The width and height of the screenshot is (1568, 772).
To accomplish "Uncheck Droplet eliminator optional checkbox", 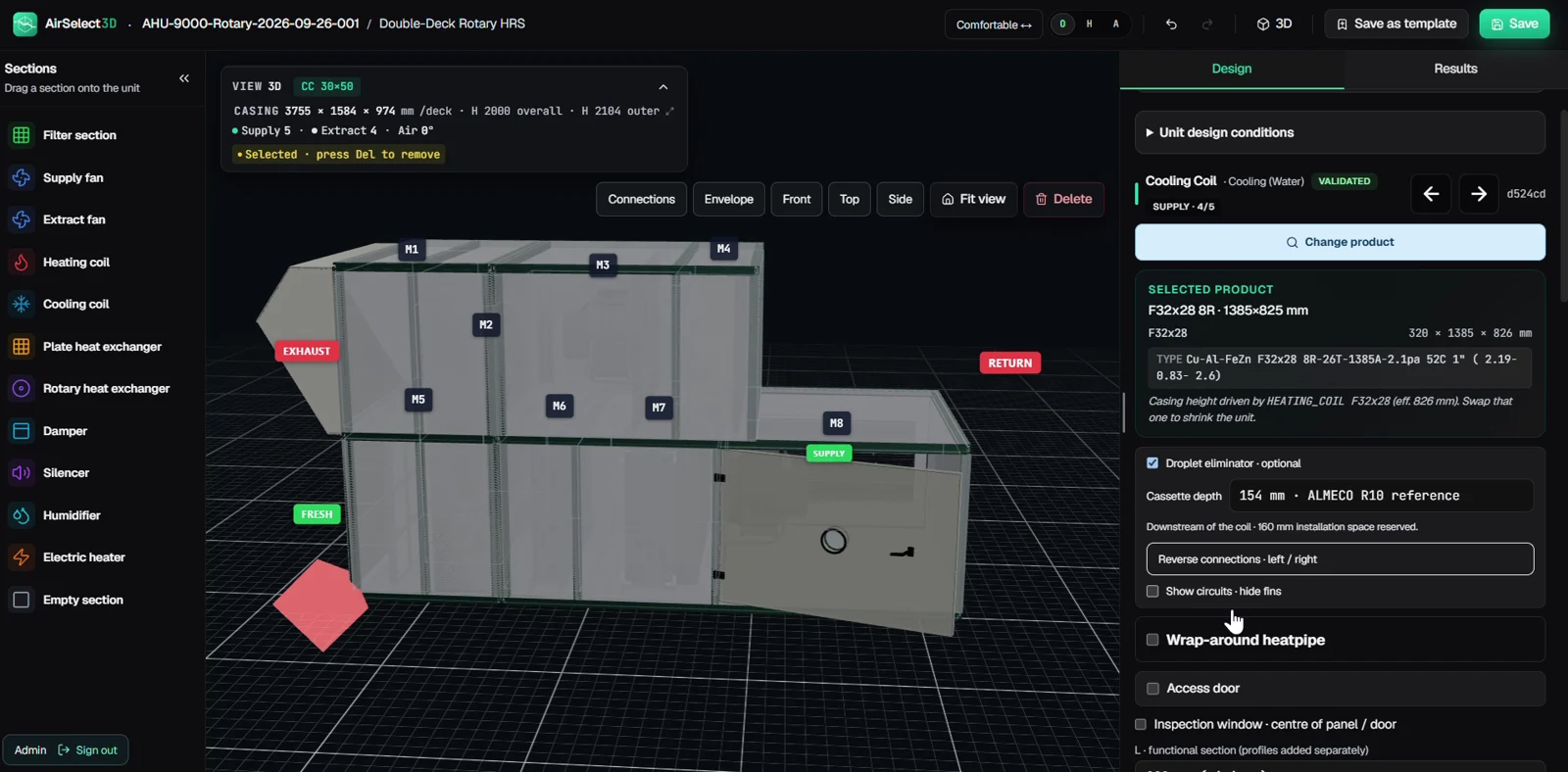I will [x=1152, y=463].
